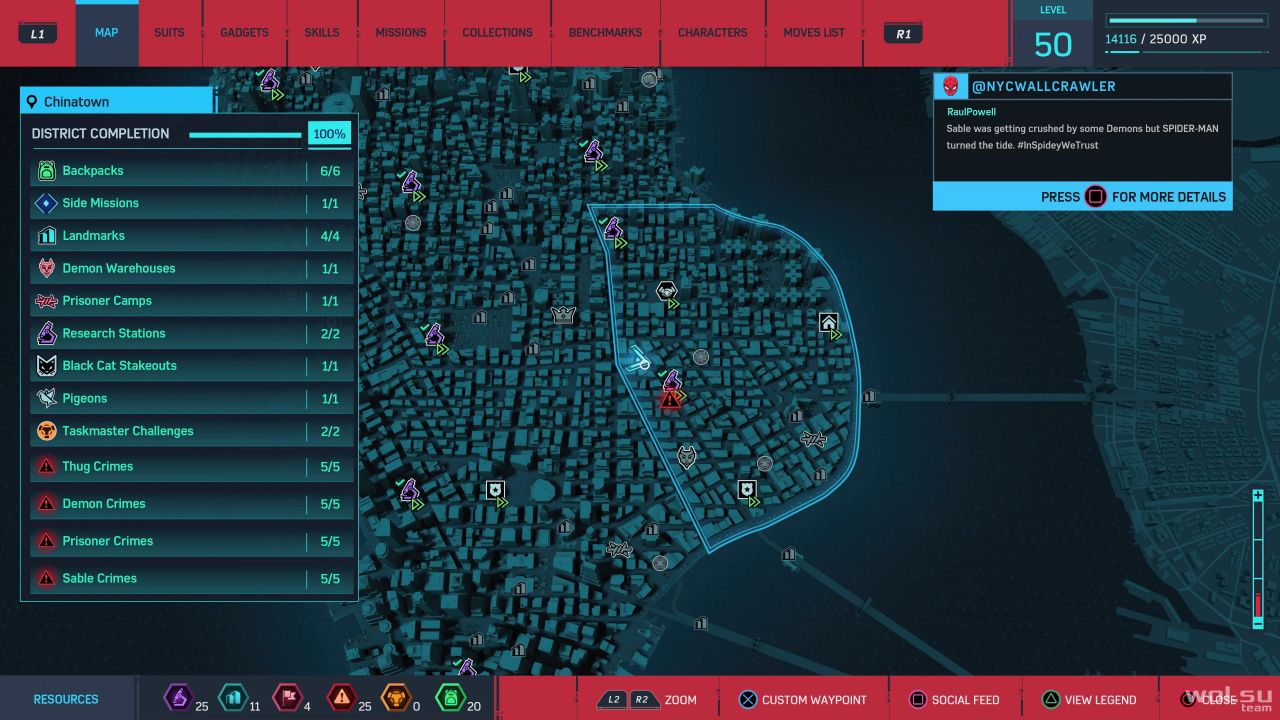Select the MAP tab
Viewport: 1280px width, 720px height.
click(x=107, y=33)
